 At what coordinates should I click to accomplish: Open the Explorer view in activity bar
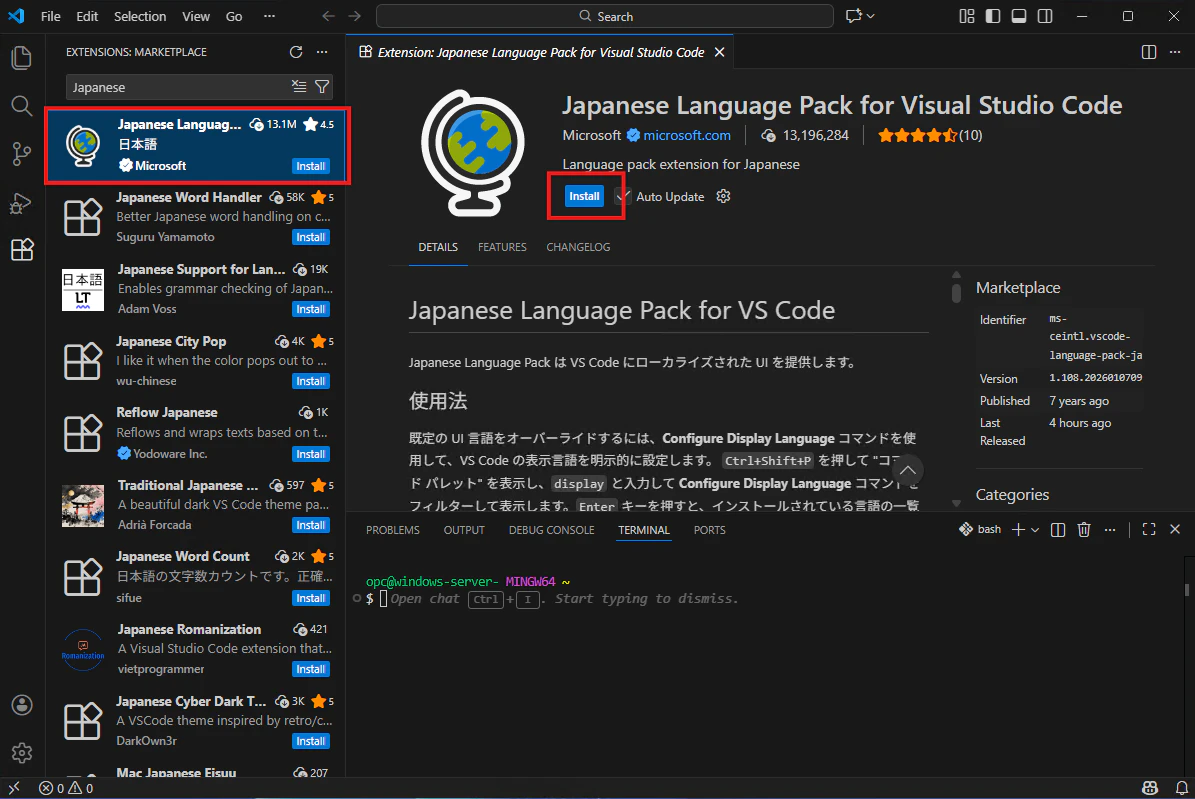click(x=21, y=58)
